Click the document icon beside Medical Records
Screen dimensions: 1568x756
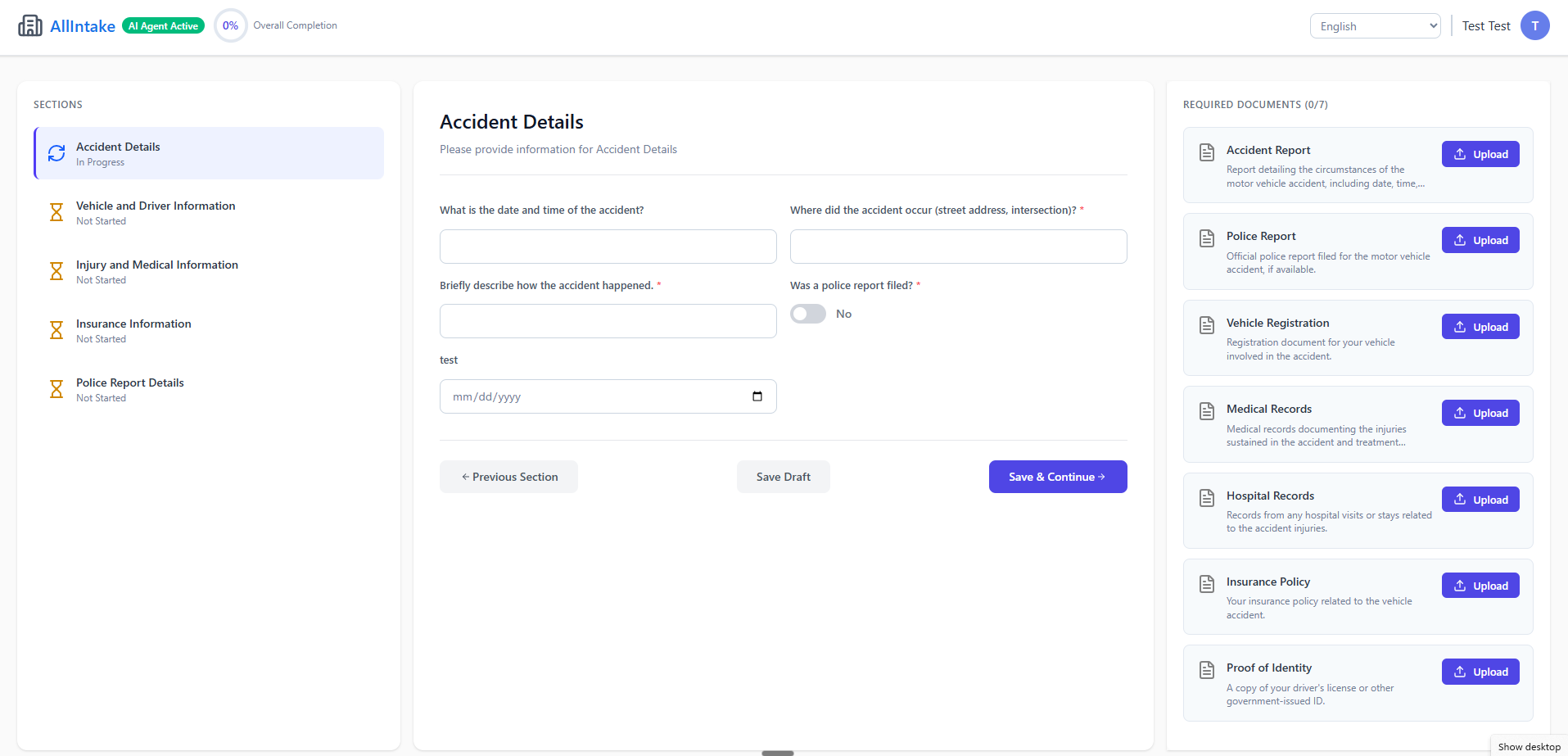click(x=1206, y=411)
